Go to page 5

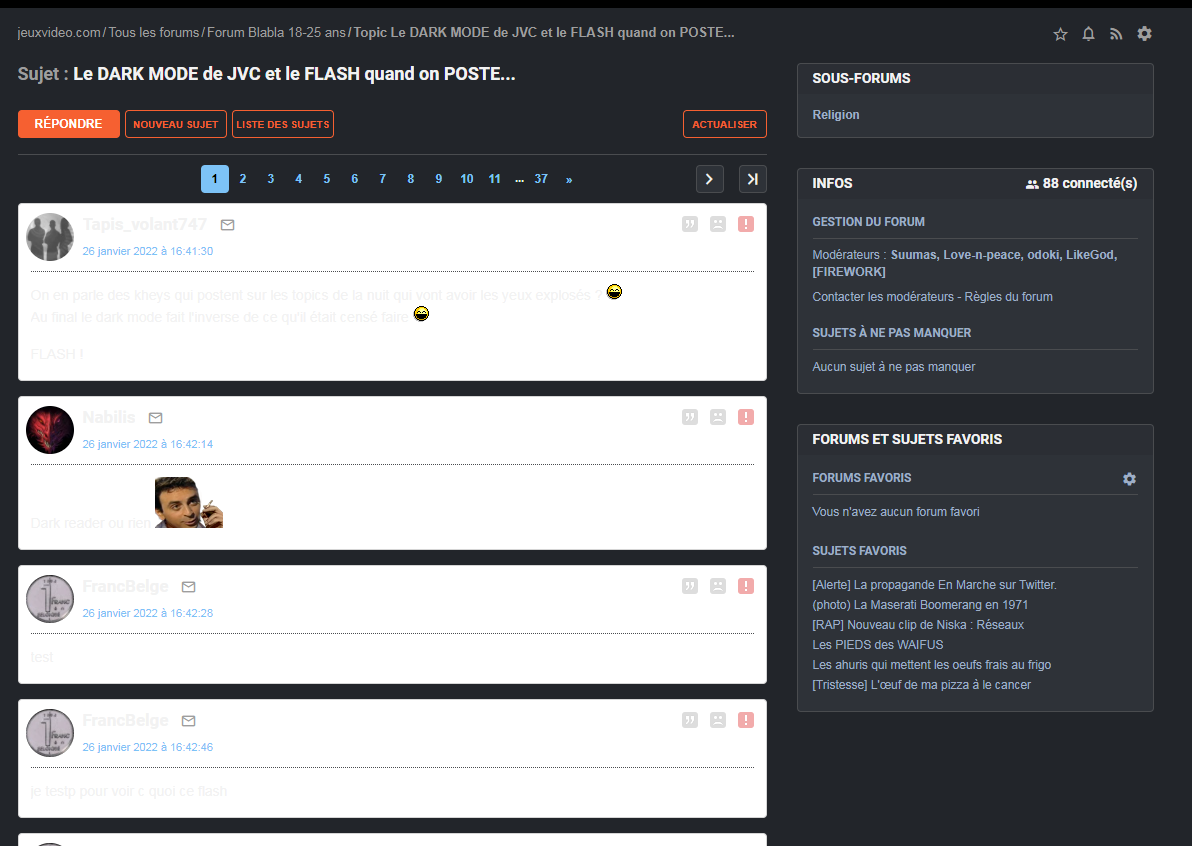coord(327,179)
